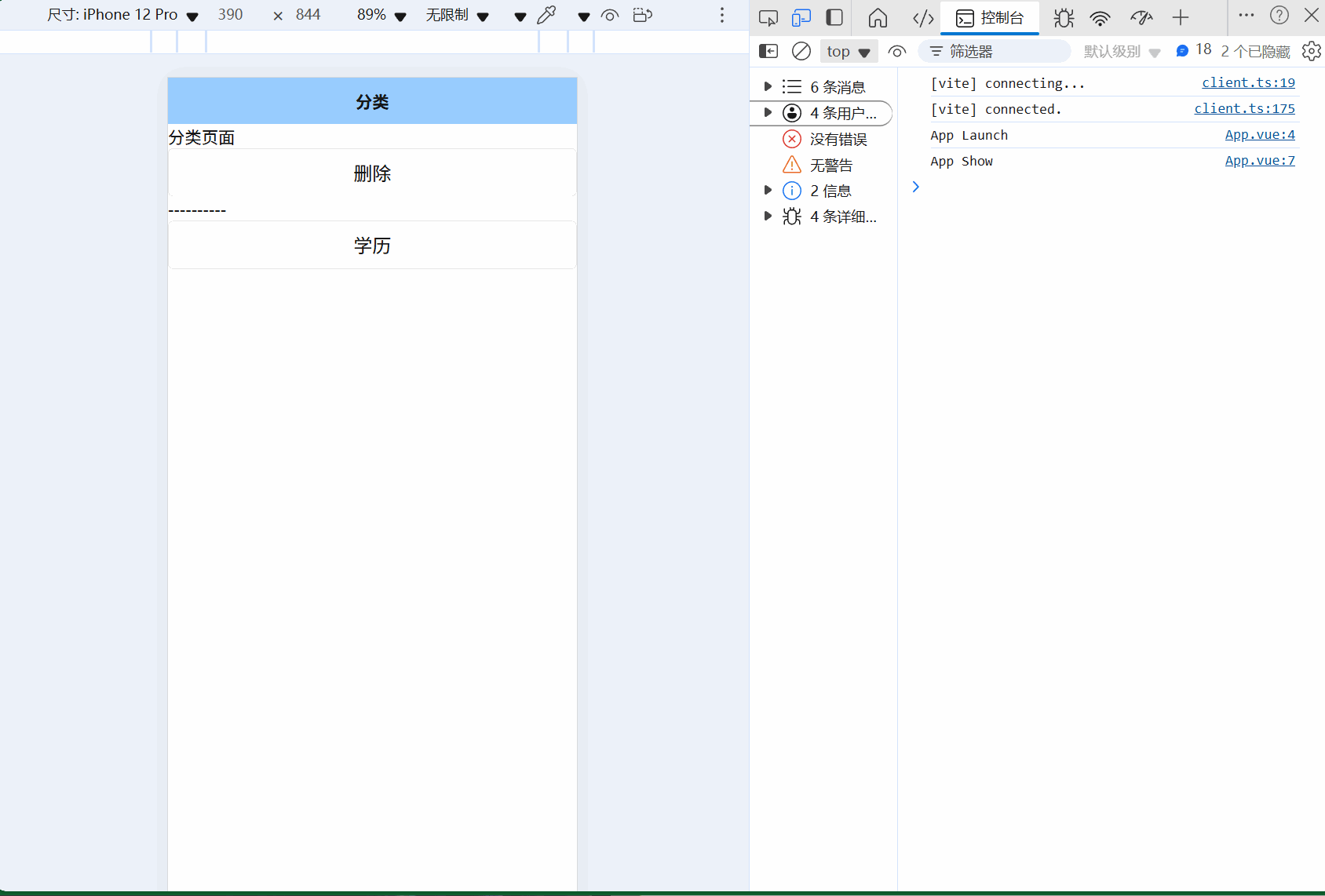Toggle the device toolbar eye icon
The image size is (1325, 896).
pyautogui.click(x=611, y=14)
